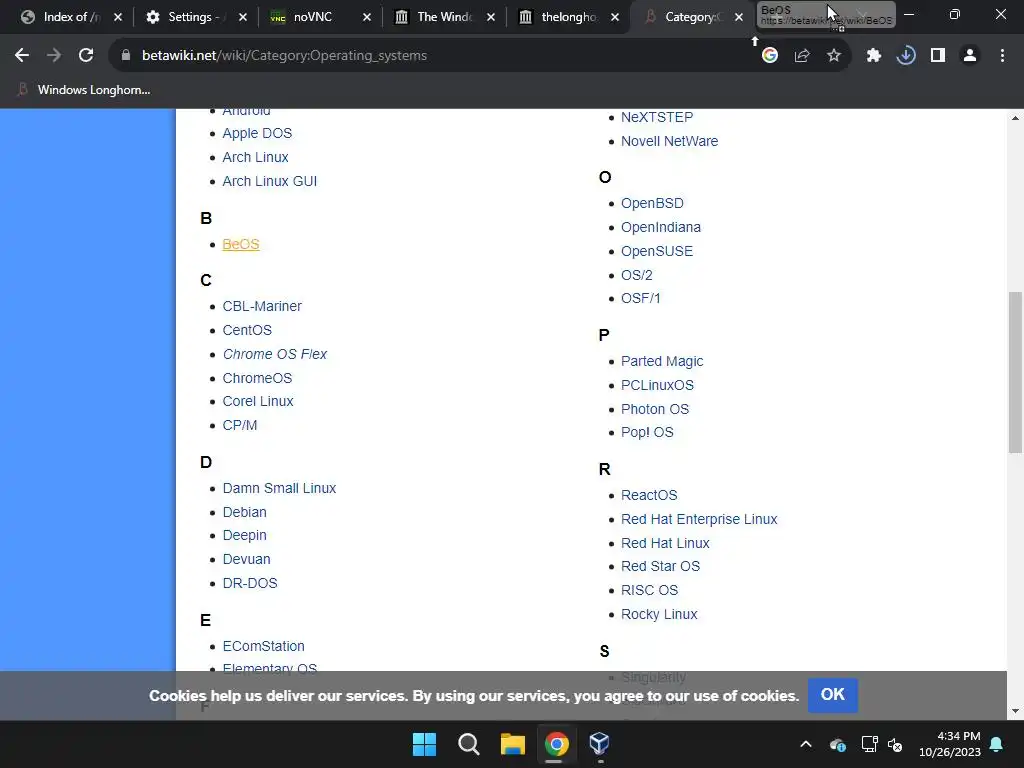Share this page via share icon
1024x768 pixels.
(x=802, y=56)
